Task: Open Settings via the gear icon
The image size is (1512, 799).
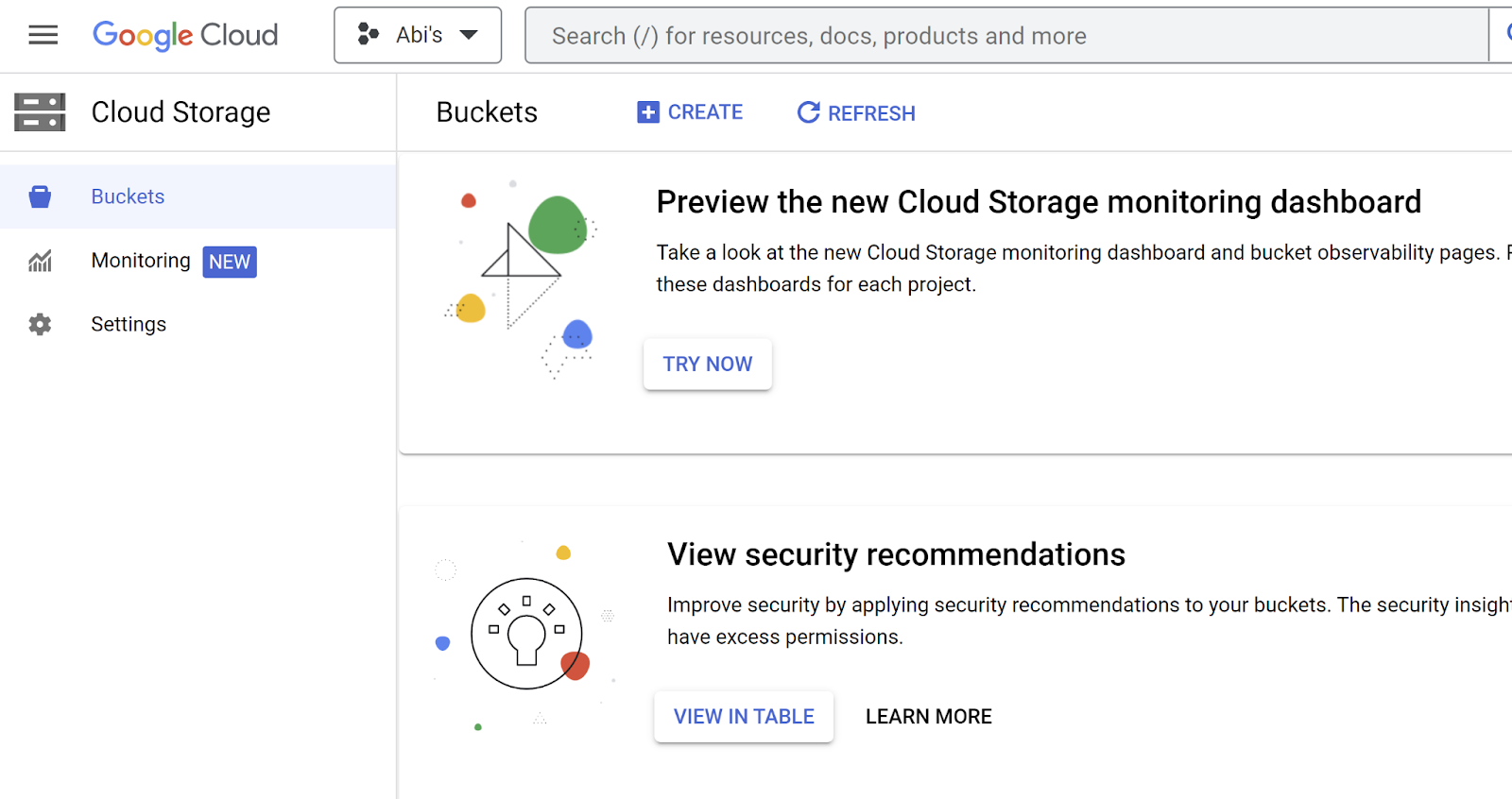Action: click(x=40, y=323)
